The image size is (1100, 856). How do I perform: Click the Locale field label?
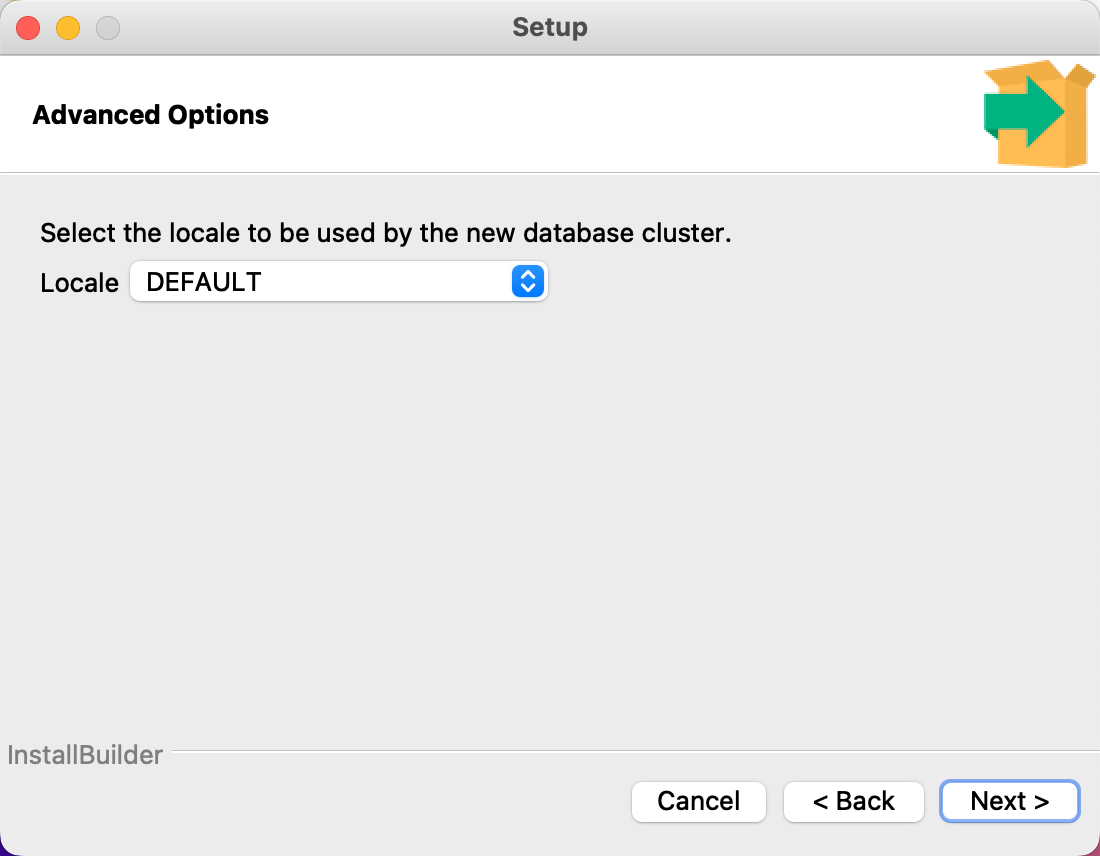[79, 283]
